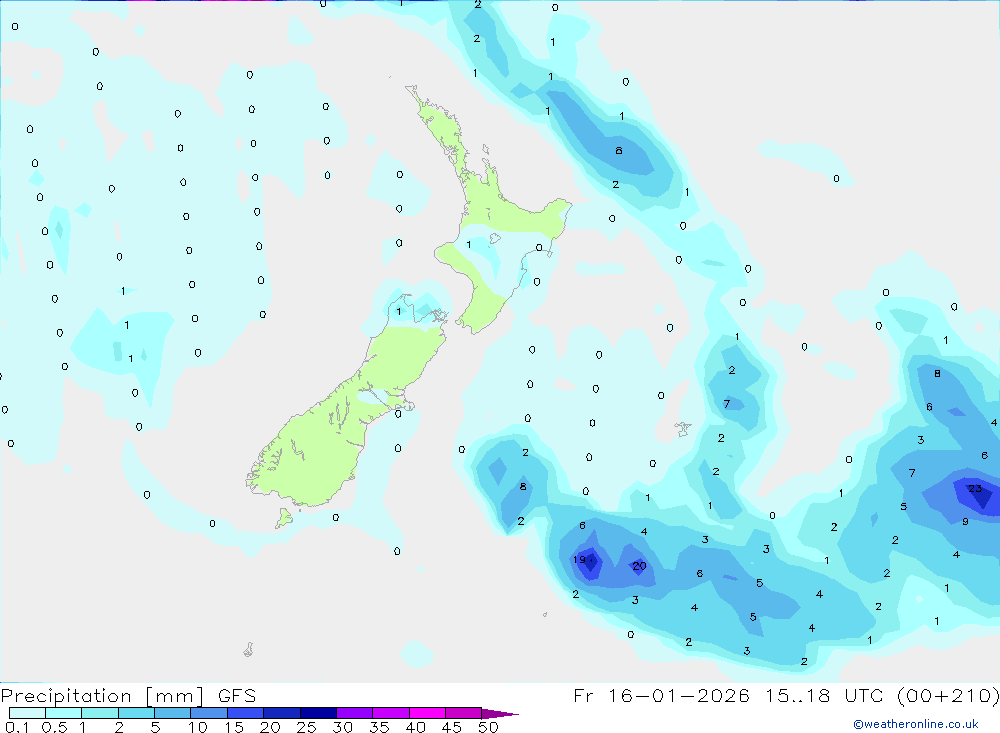Click the '25' legend scale label
The height and width of the screenshot is (733, 1000).
307,727
